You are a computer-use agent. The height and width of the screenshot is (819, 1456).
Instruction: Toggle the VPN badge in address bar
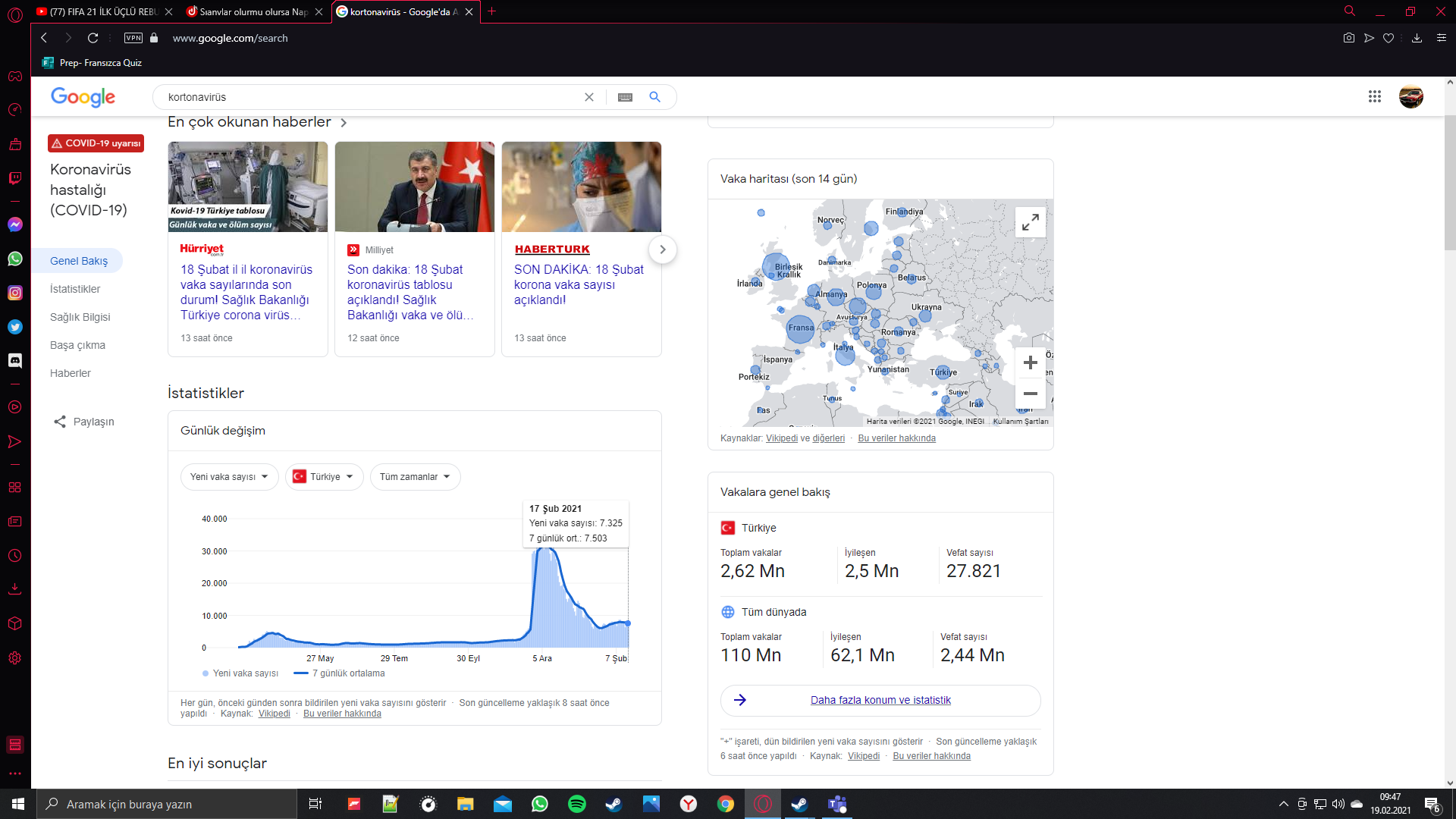(133, 38)
